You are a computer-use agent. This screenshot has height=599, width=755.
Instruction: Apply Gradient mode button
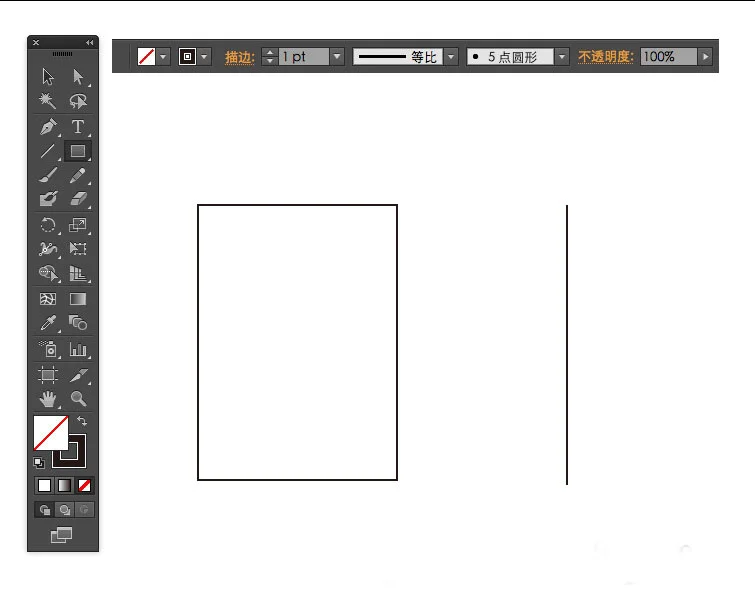pos(64,485)
